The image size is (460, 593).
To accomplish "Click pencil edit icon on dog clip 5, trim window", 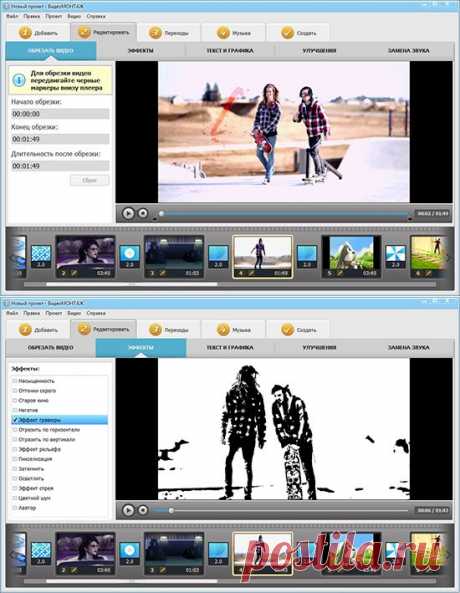I will point(340,273).
